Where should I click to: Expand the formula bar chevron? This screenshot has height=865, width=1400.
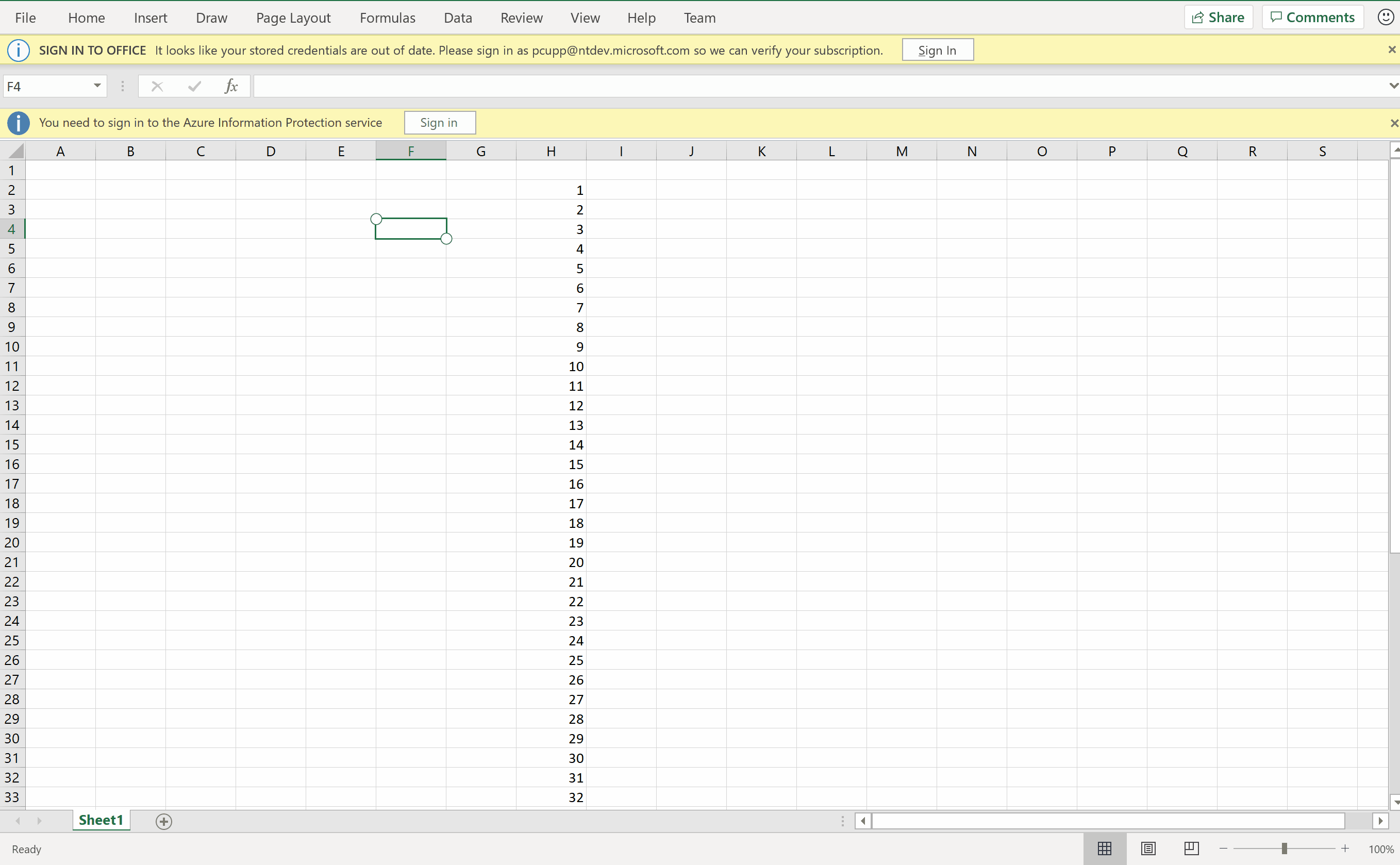click(x=1393, y=86)
